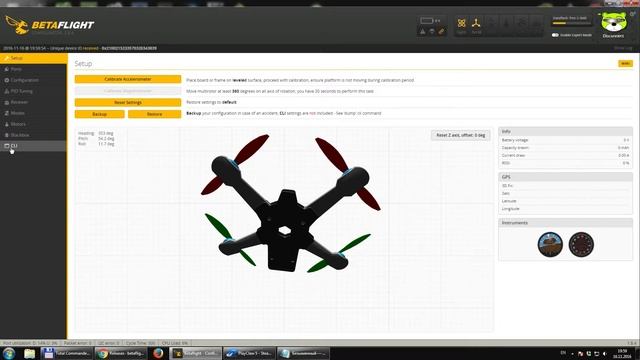Click the Battery voltage row in Info
The image size is (640, 360).
point(565,140)
